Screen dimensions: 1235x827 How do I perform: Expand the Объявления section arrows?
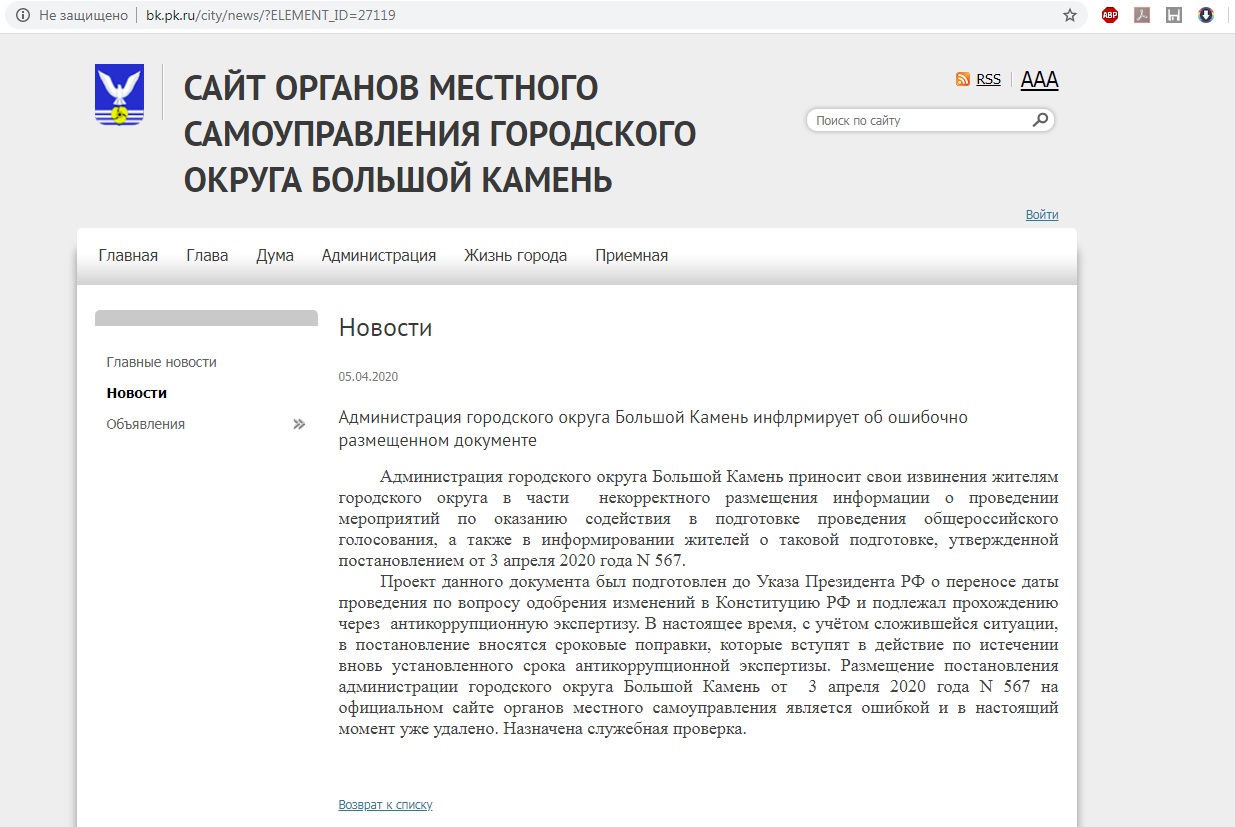(298, 424)
